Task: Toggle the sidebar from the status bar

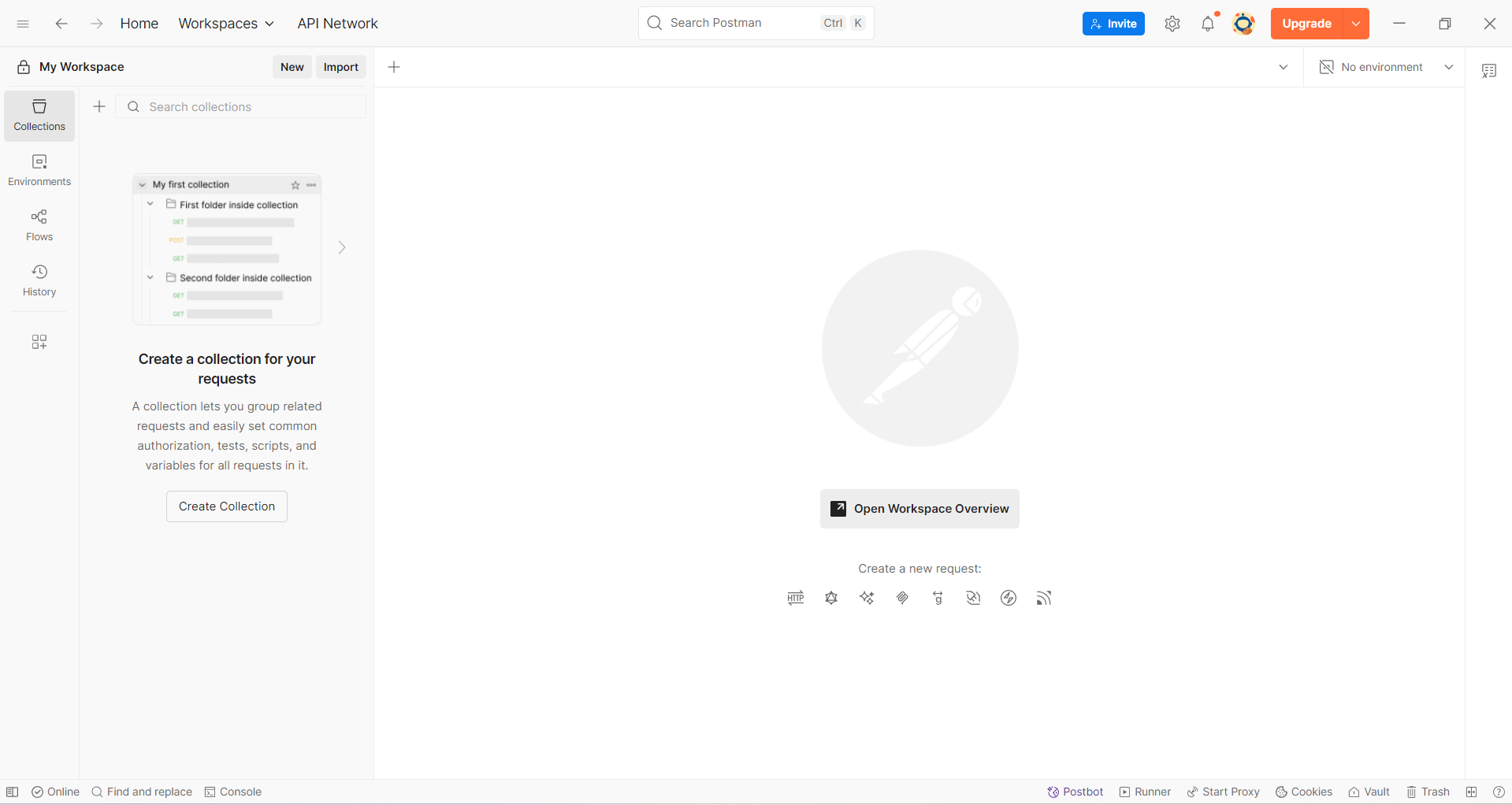Action: (x=13, y=792)
